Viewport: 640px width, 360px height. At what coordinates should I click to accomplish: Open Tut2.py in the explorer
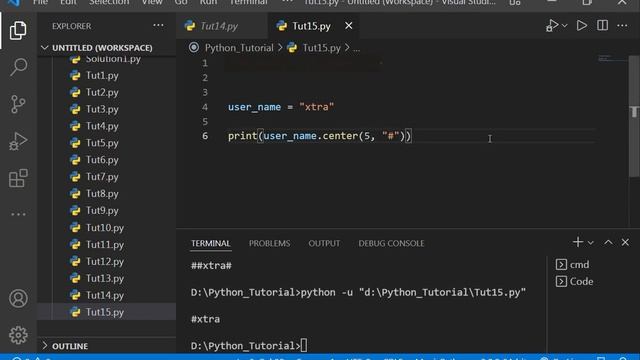point(102,92)
